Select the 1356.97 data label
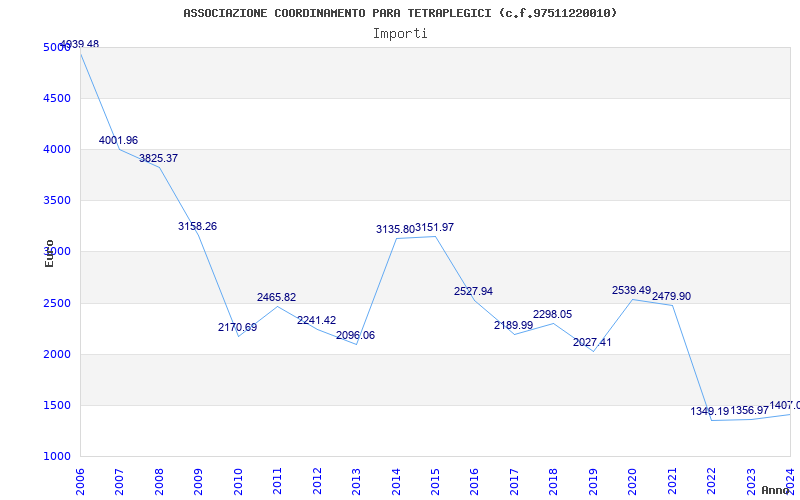 point(749,410)
